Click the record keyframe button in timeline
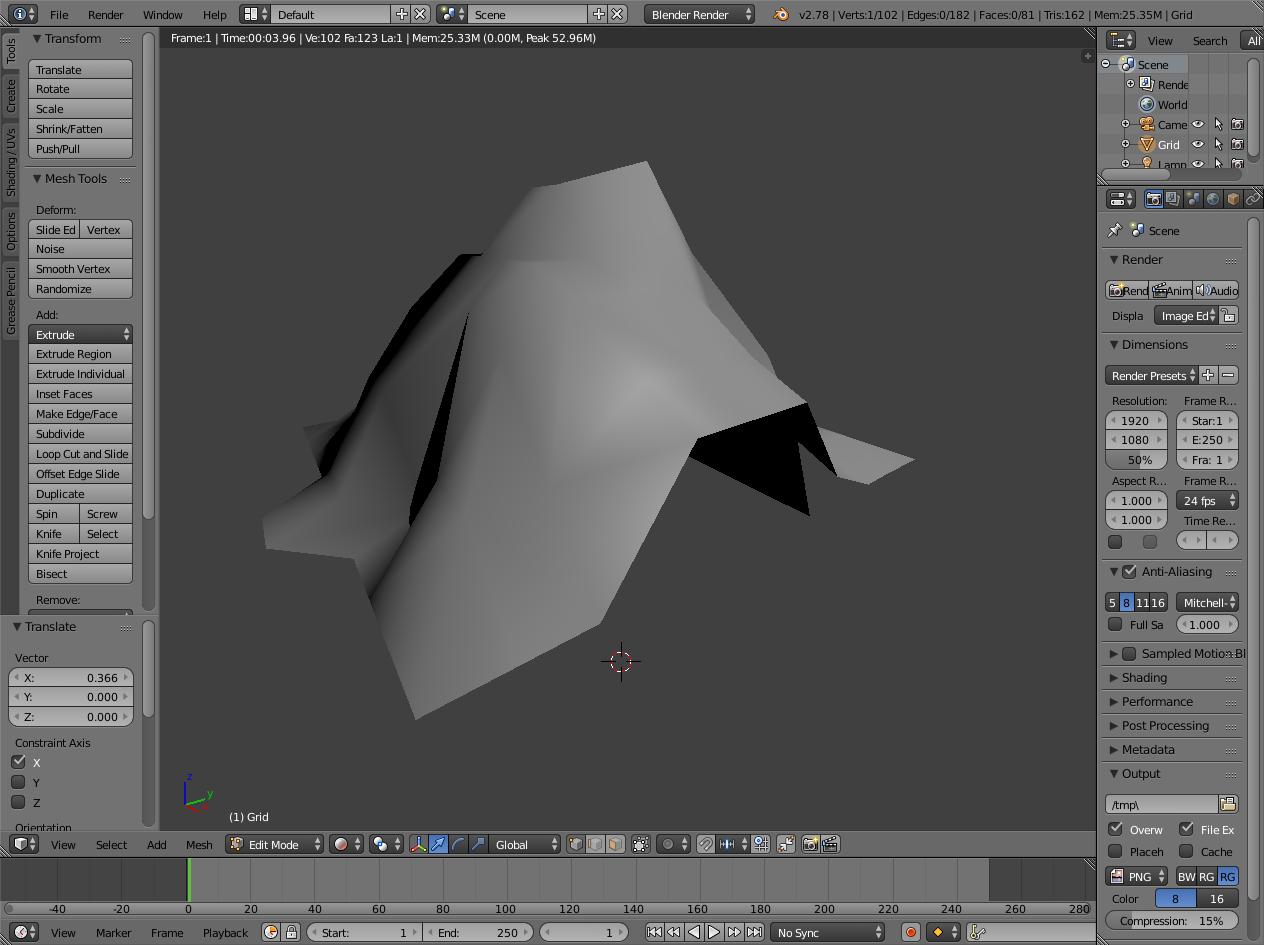 pos(910,932)
